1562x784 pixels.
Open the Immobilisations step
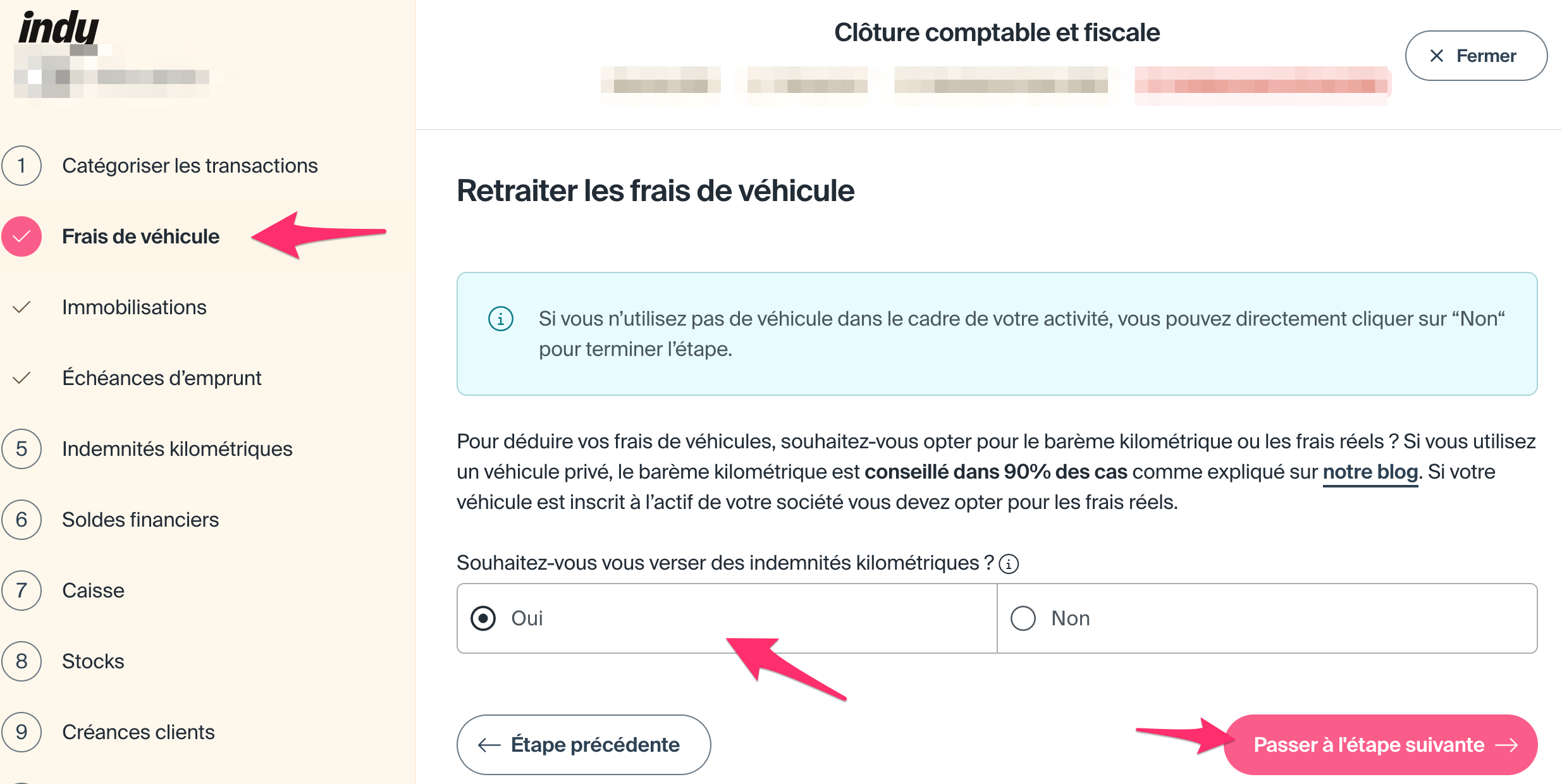pos(134,307)
